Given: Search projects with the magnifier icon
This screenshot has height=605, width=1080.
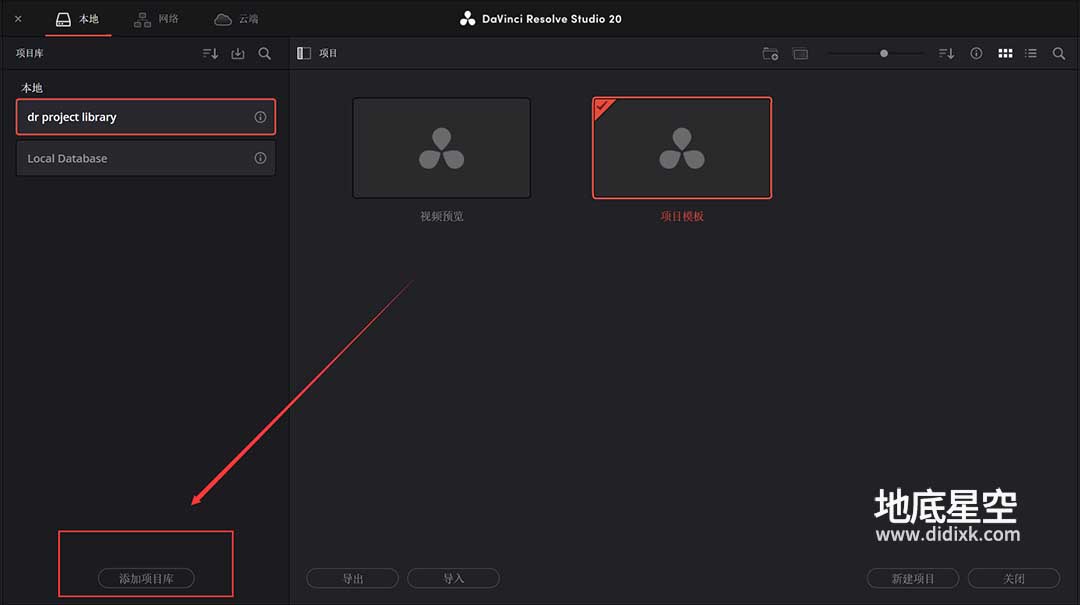Looking at the screenshot, I should 1059,54.
